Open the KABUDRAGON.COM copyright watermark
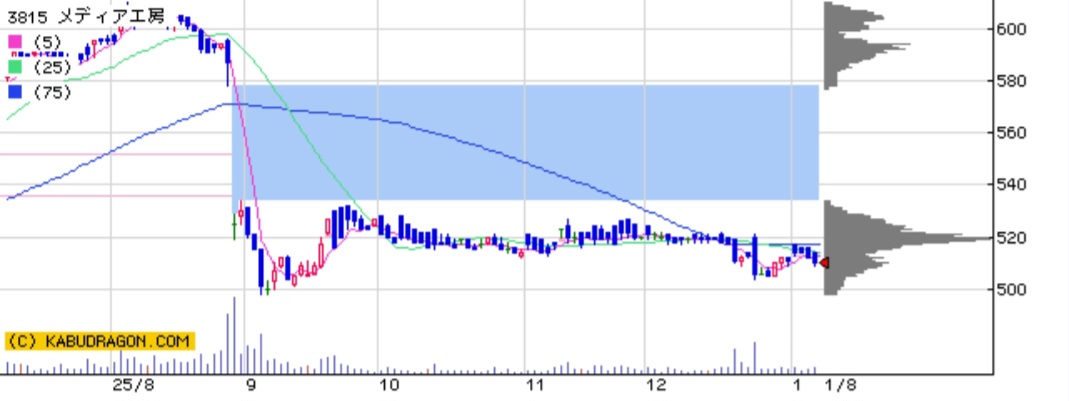This screenshot has height=401, width=1069. pos(99,341)
